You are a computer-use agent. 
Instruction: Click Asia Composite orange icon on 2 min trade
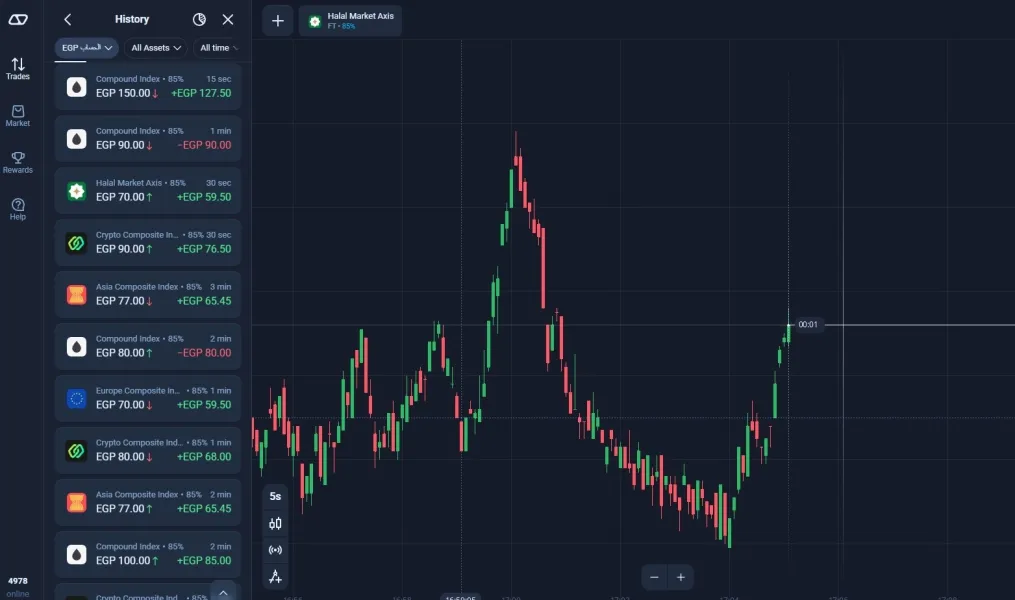(76, 502)
